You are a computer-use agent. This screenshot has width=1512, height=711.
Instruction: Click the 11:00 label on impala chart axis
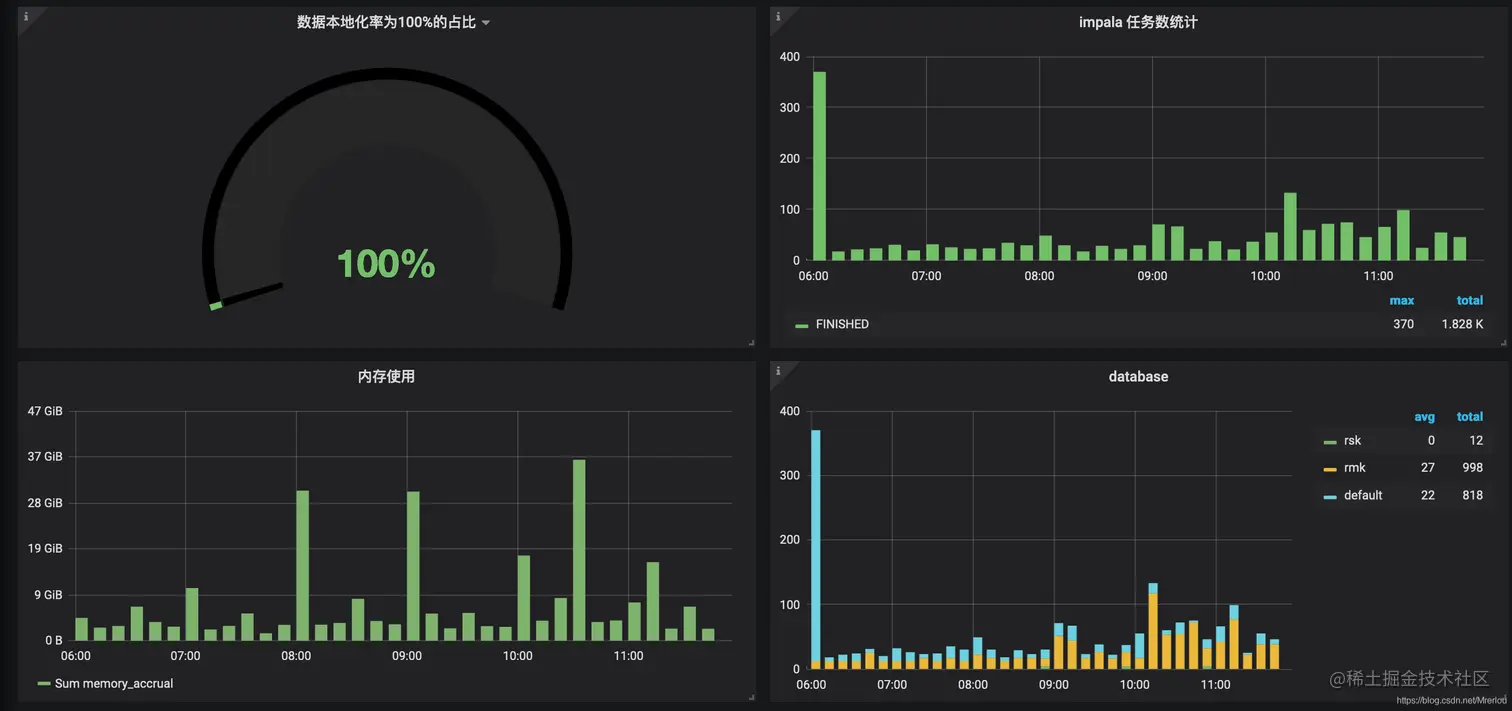[x=1378, y=276]
